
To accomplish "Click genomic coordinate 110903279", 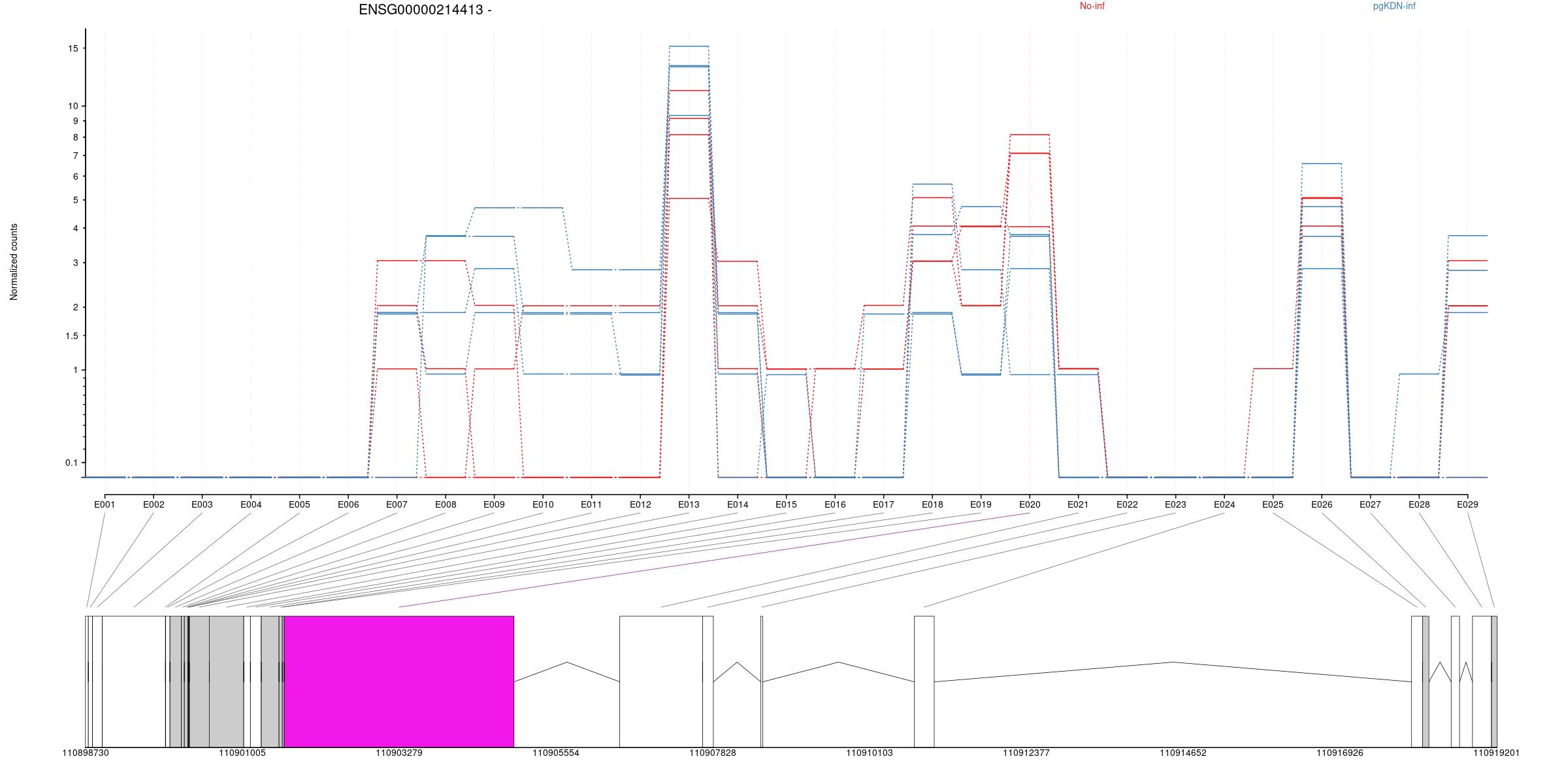I will [399, 753].
